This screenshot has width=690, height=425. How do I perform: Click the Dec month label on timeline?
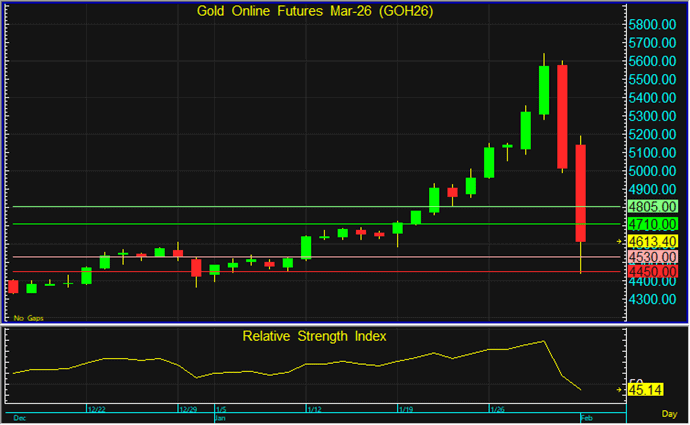click(x=19, y=418)
